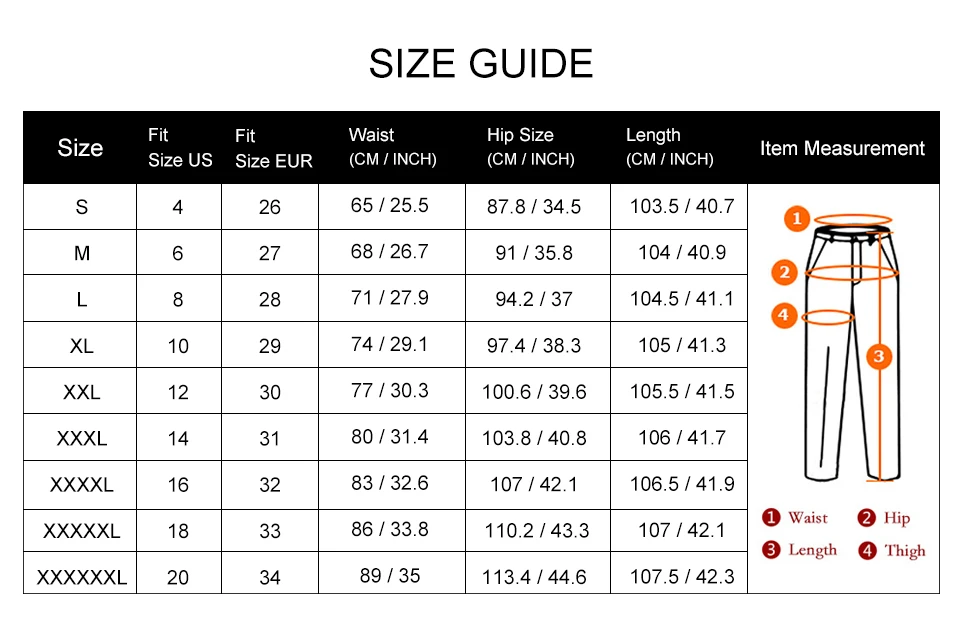Click the Fit Size EUR column header
960x622 pixels.
(274, 148)
